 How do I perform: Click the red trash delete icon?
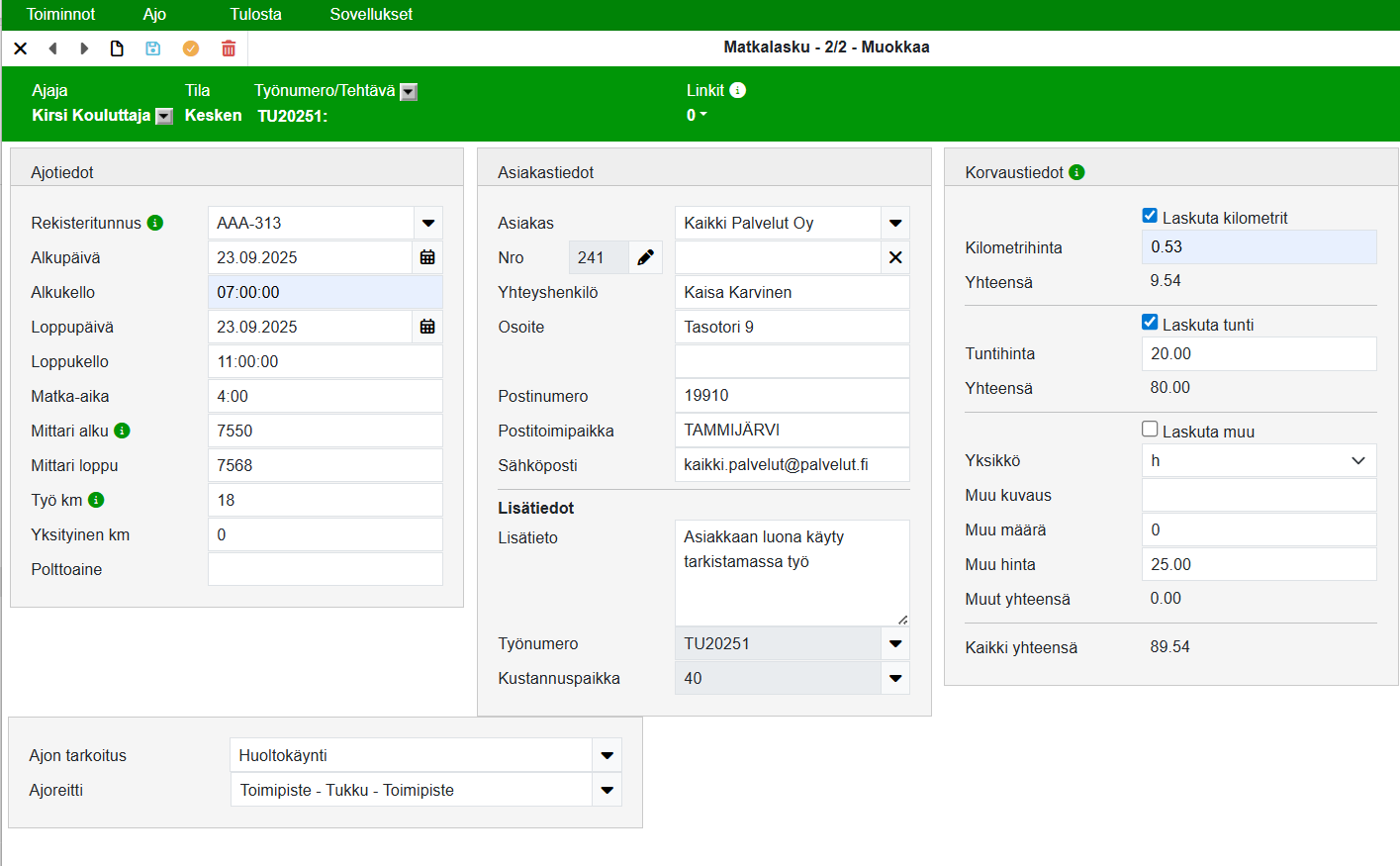229,48
